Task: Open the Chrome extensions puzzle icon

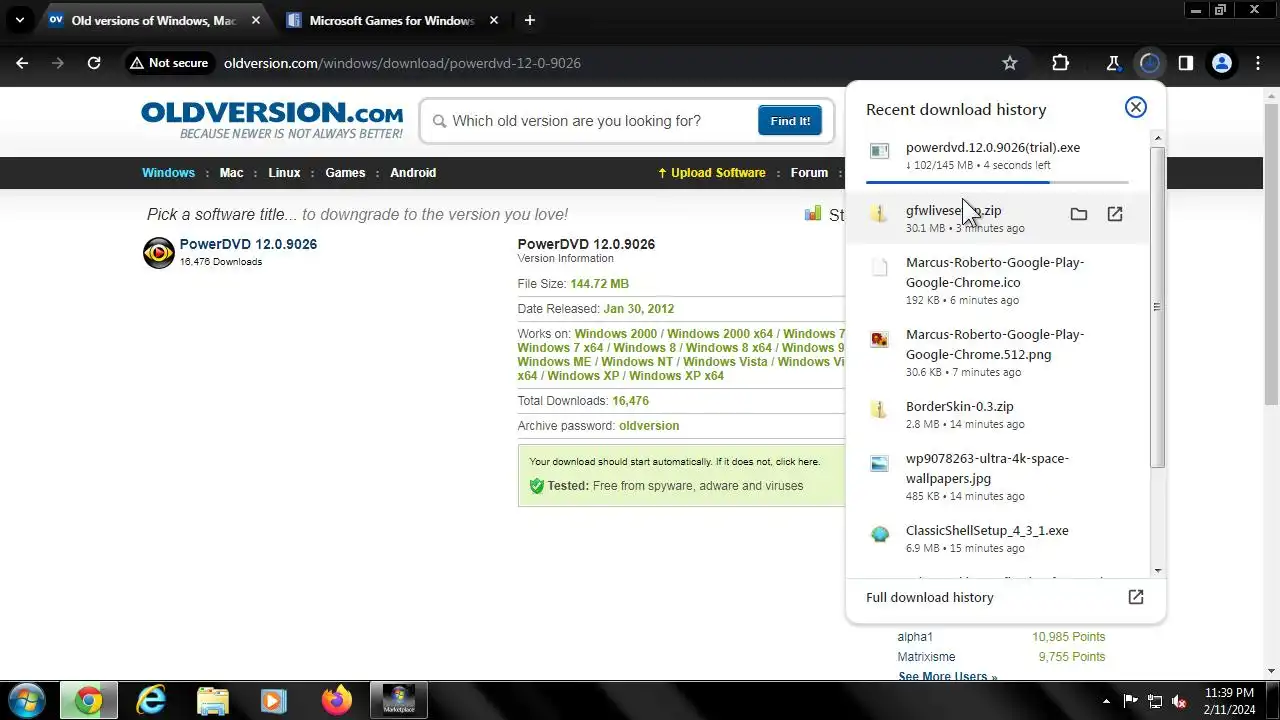Action: (1061, 63)
